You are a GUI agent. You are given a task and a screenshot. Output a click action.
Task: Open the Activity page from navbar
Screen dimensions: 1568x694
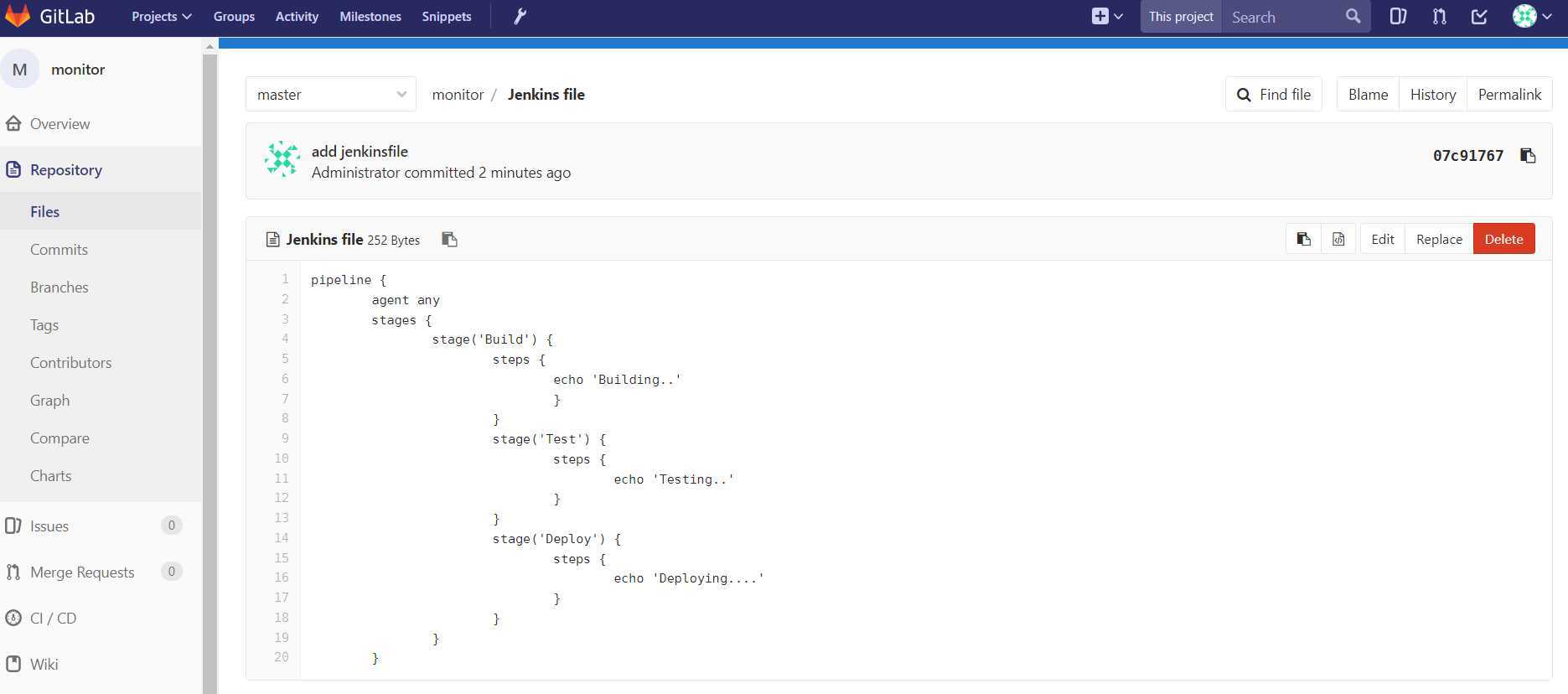click(297, 17)
